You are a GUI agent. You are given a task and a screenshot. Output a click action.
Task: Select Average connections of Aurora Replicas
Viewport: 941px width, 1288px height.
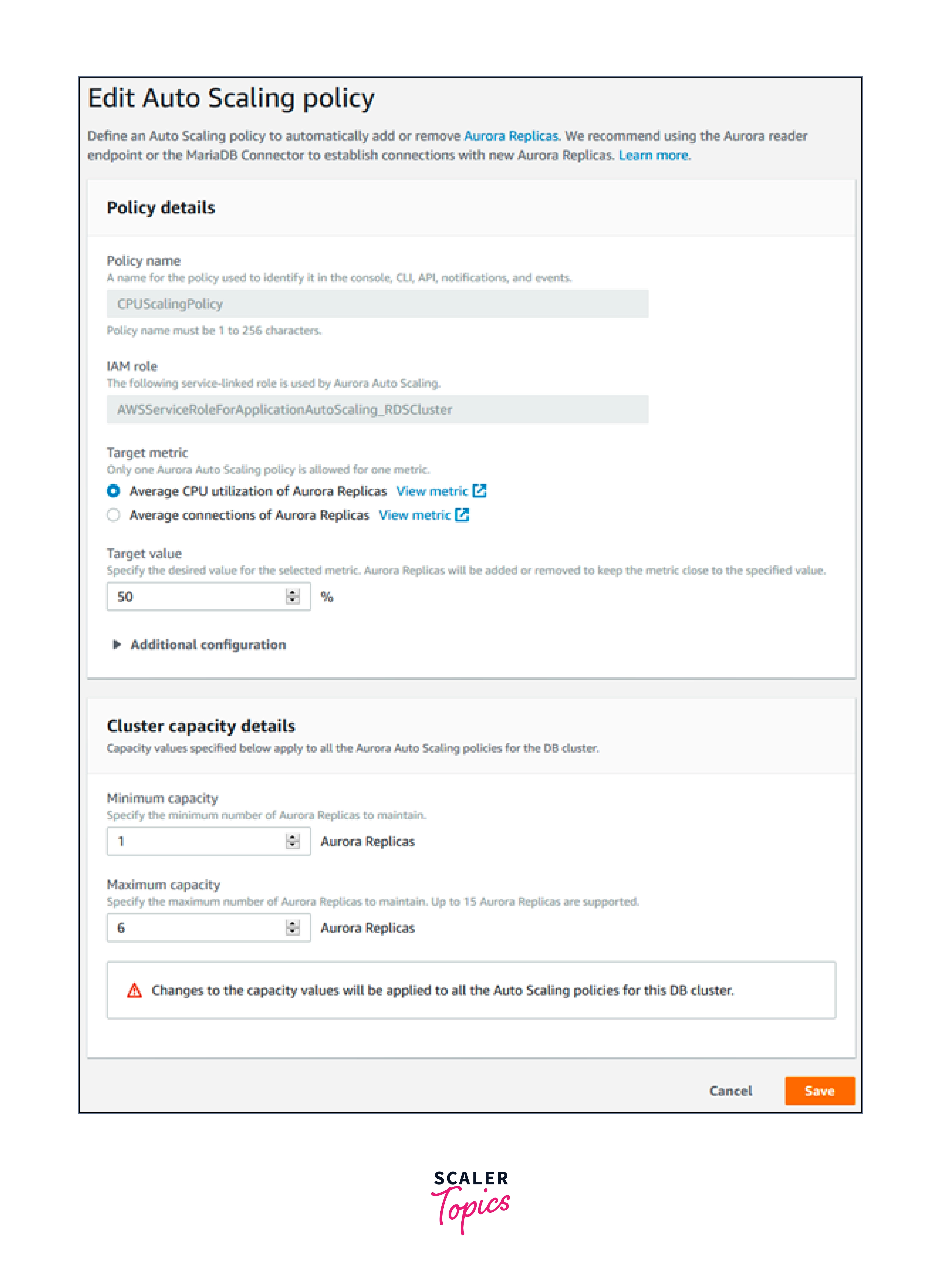114,515
